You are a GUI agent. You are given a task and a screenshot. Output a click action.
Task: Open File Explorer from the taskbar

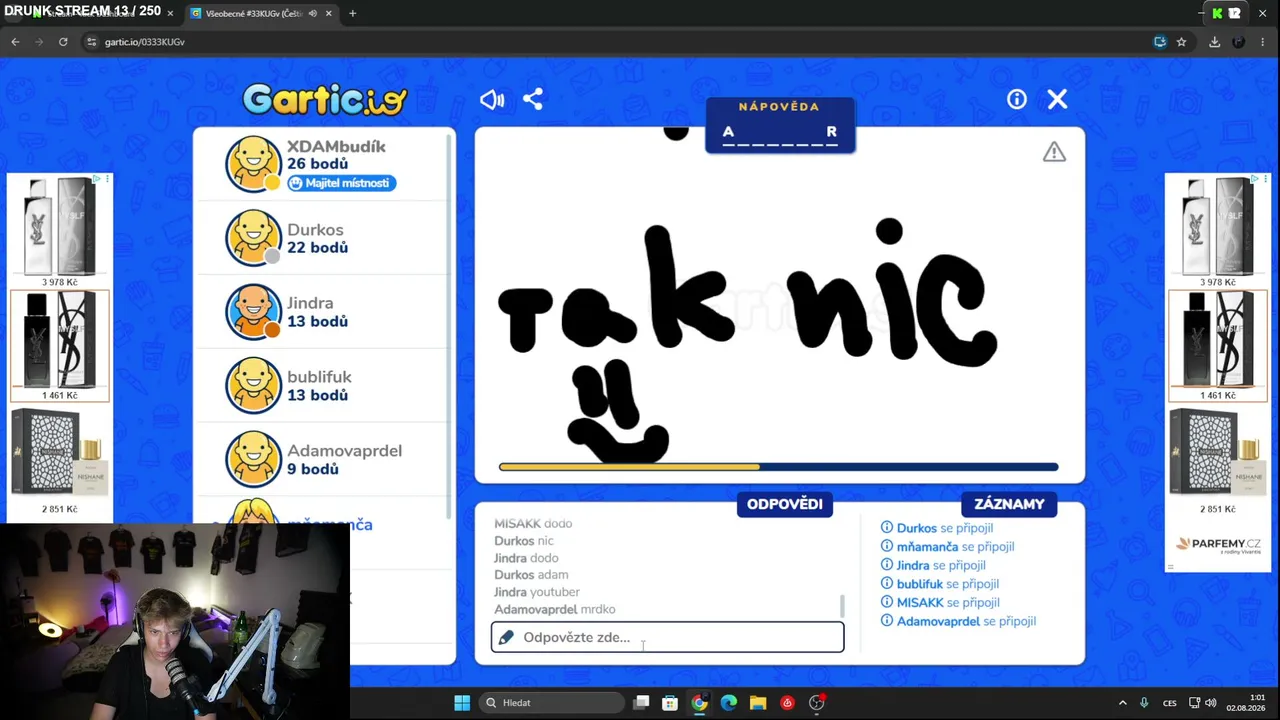coord(758,703)
